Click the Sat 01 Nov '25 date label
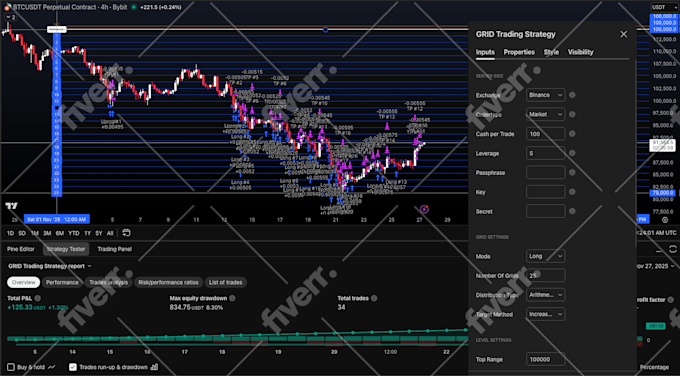This screenshot has width=680, height=376. [x=57, y=219]
